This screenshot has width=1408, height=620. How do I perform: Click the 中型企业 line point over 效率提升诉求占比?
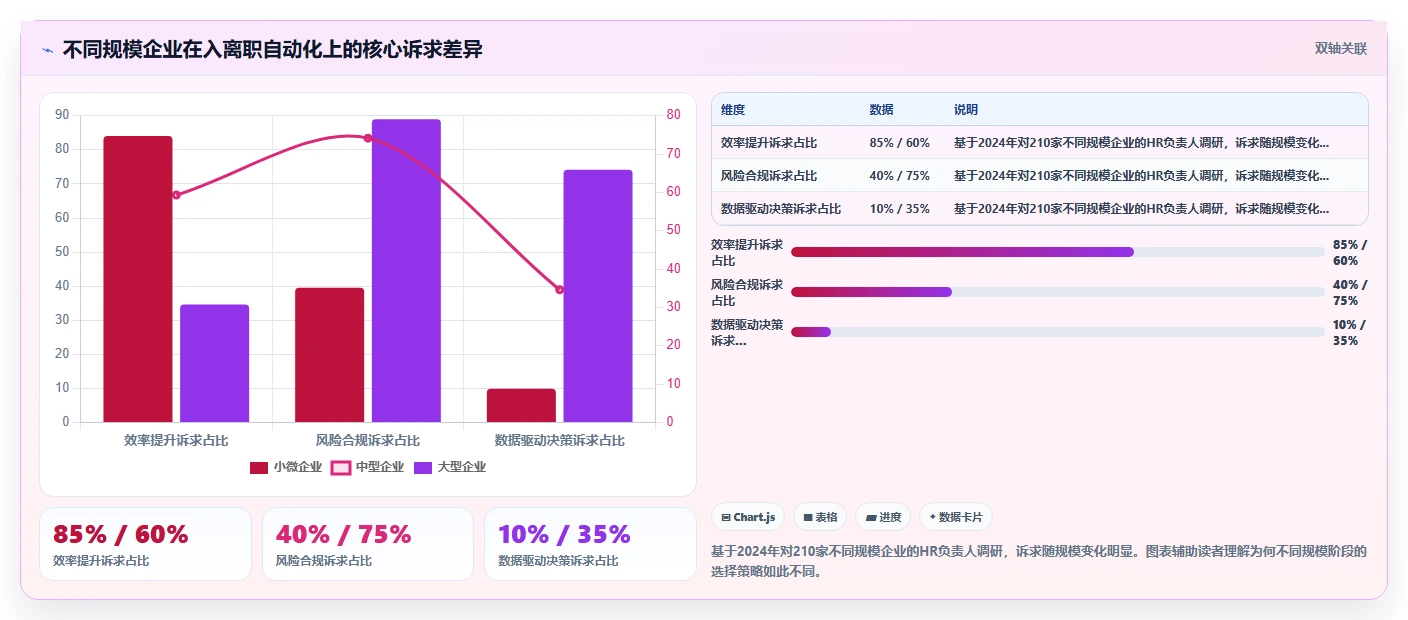coord(176,195)
